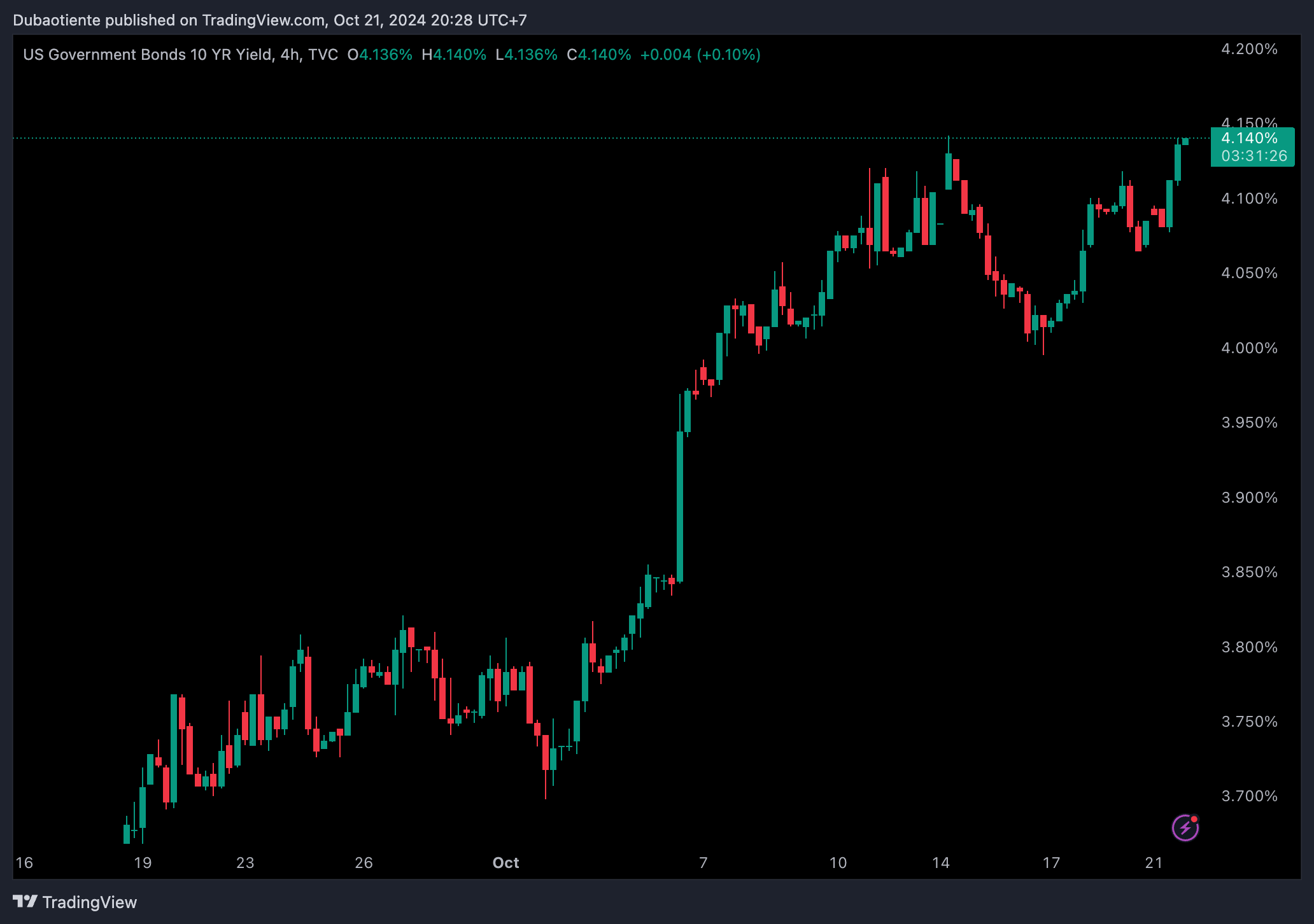Image resolution: width=1314 pixels, height=924 pixels.
Task: Click the close value C4.140%
Action: coord(599,55)
